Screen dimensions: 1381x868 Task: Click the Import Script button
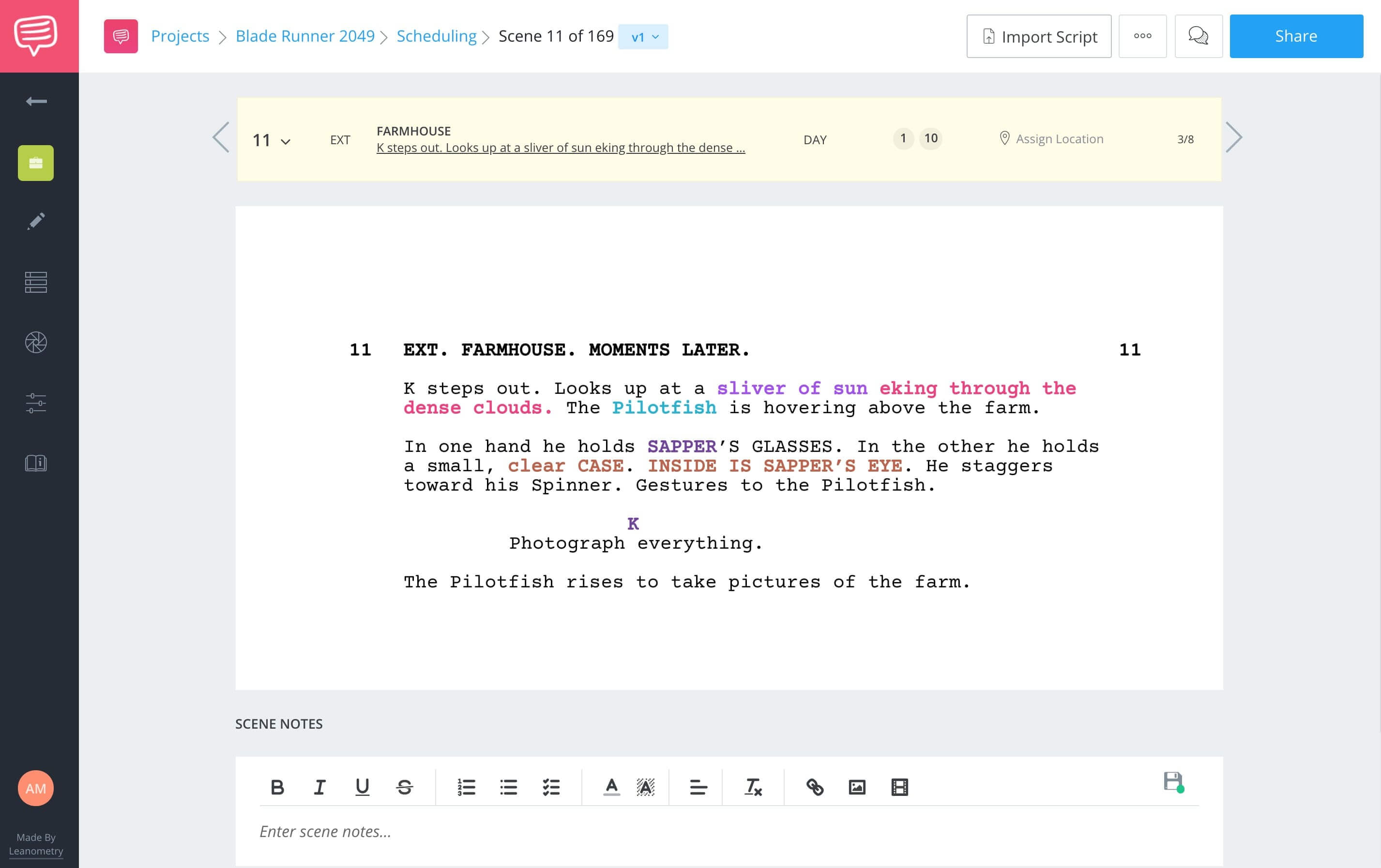tap(1039, 36)
